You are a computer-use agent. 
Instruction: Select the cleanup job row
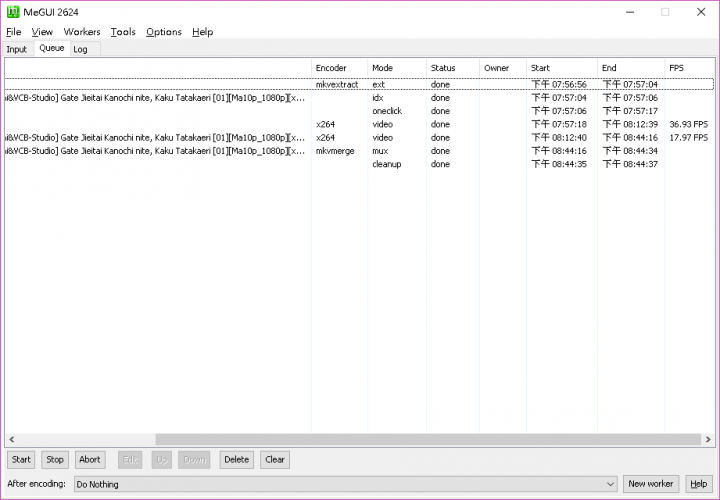point(359,164)
